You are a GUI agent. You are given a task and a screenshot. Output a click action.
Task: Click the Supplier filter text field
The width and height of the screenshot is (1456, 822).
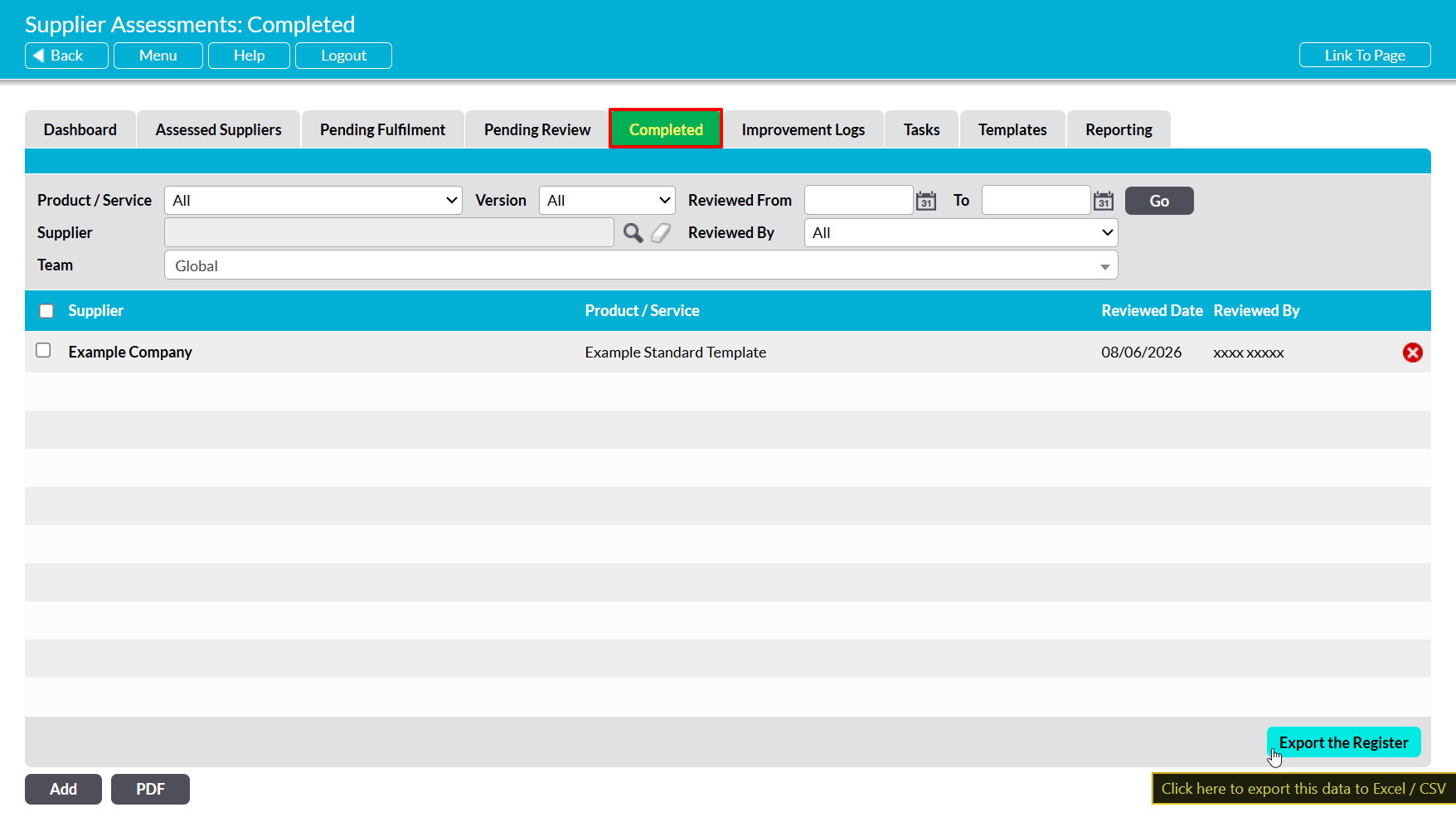coord(390,233)
